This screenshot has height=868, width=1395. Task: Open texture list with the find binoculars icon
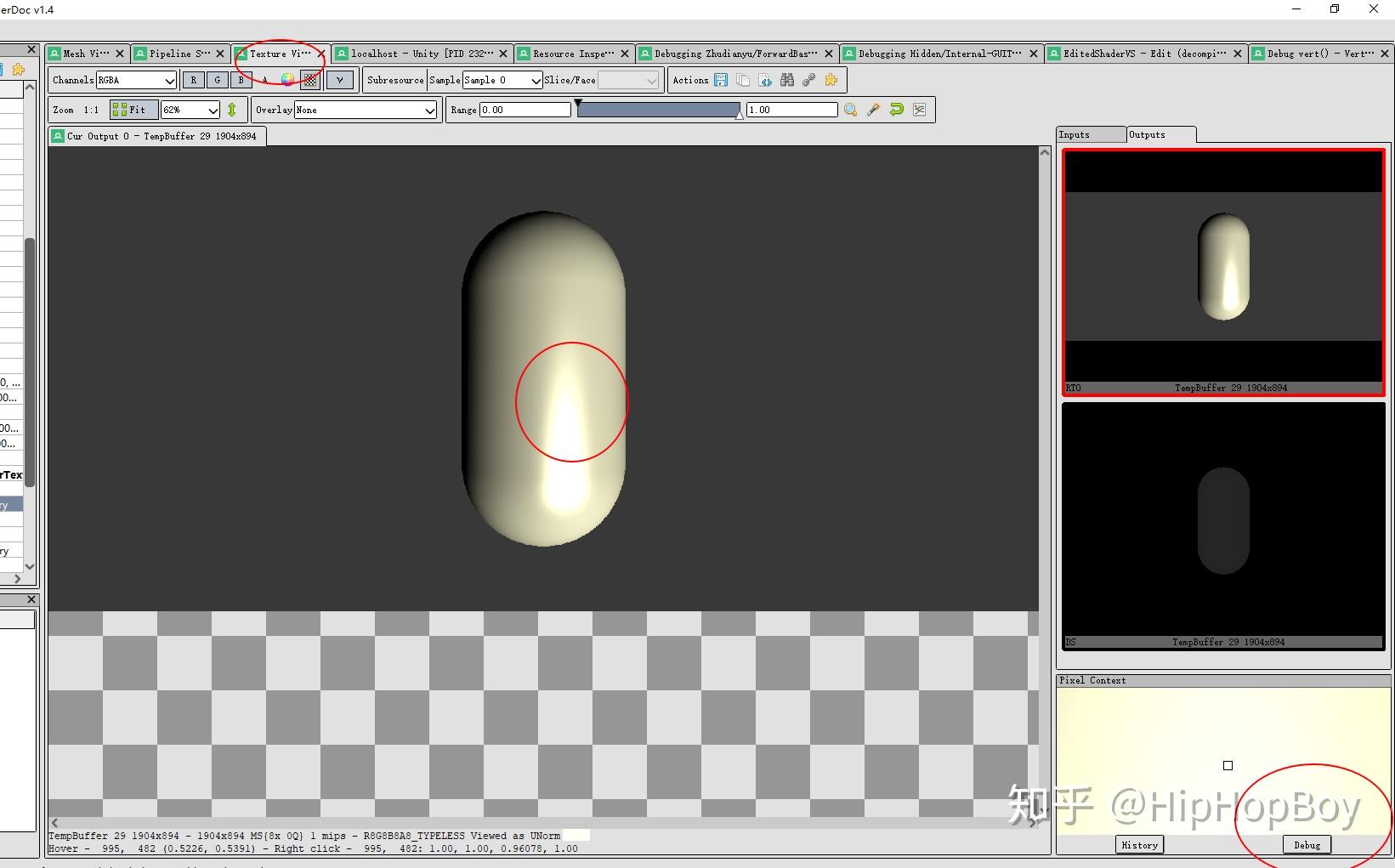click(786, 80)
